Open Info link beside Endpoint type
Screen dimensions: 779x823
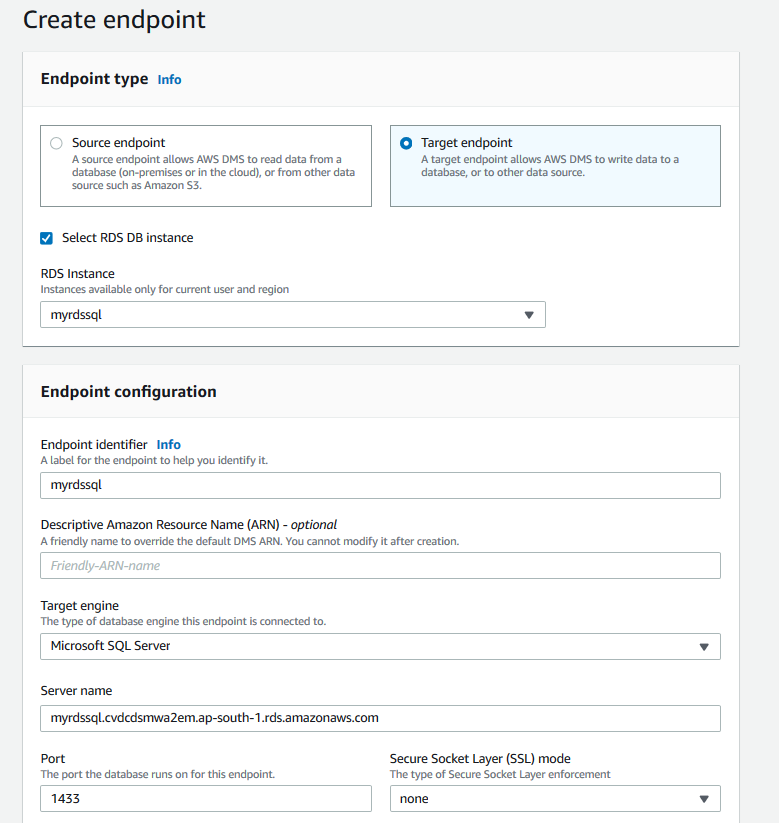pyautogui.click(x=169, y=79)
